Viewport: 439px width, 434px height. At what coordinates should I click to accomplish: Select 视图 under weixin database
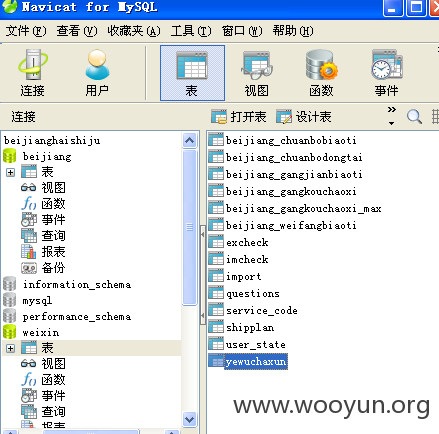(43, 364)
